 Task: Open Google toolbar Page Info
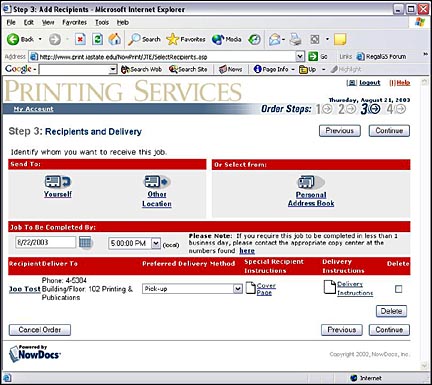(271, 69)
